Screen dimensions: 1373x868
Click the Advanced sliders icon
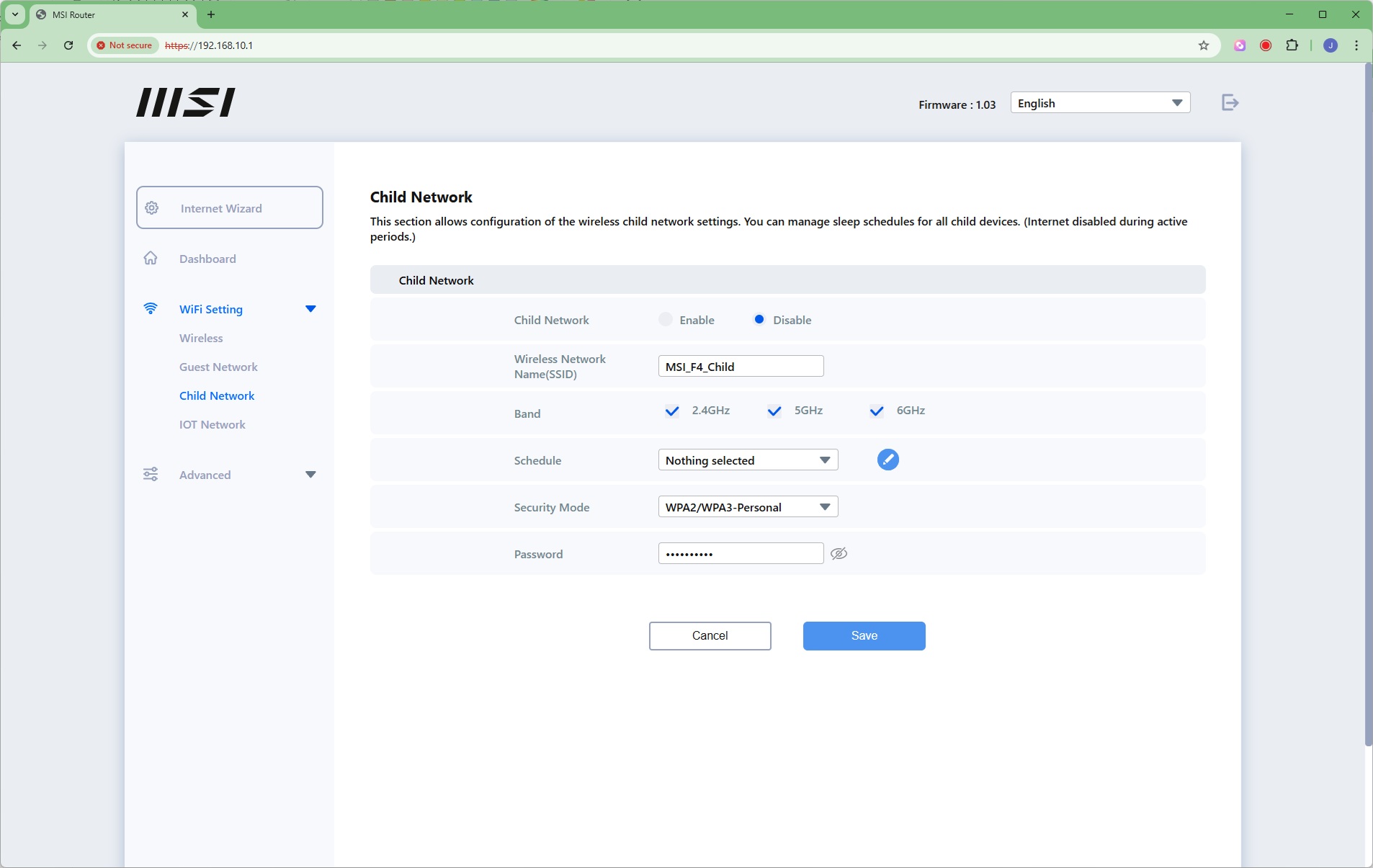click(151, 475)
